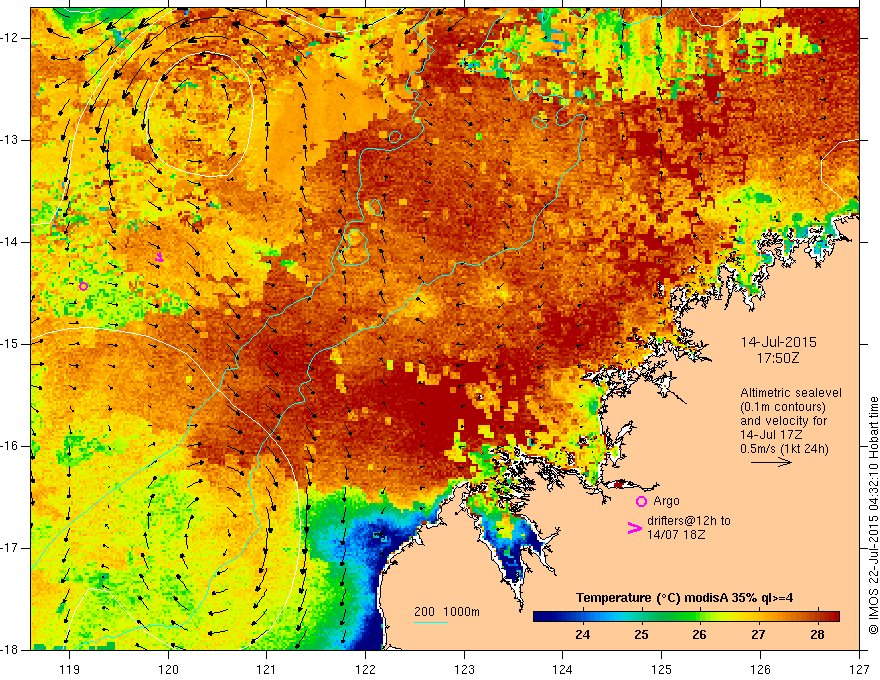Click the "14-Jul 17Z" caption line
Viewport: 880px width, 680px height.
point(771,435)
